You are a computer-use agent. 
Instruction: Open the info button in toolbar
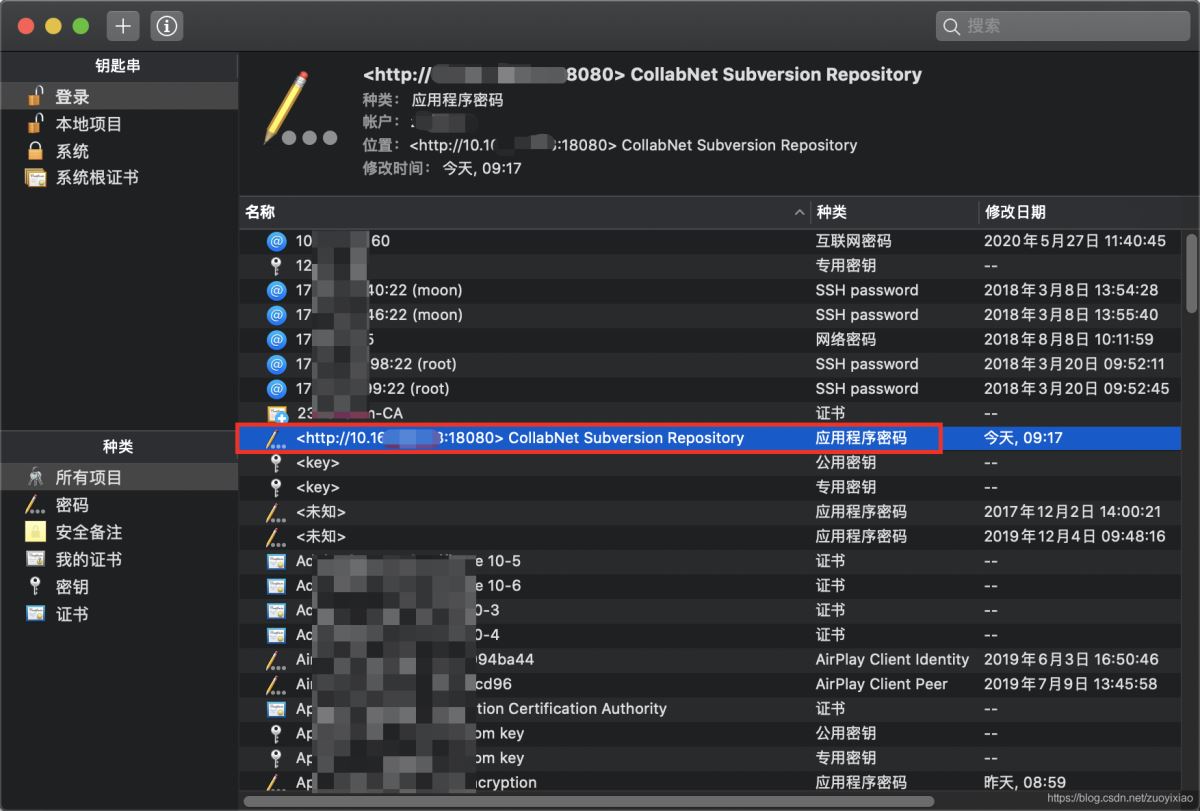click(167, 26)
